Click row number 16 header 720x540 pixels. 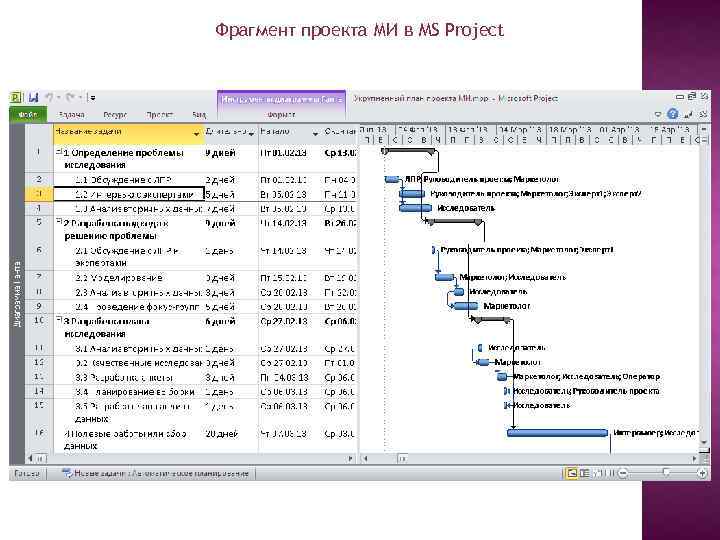click(x=39, y=439)
